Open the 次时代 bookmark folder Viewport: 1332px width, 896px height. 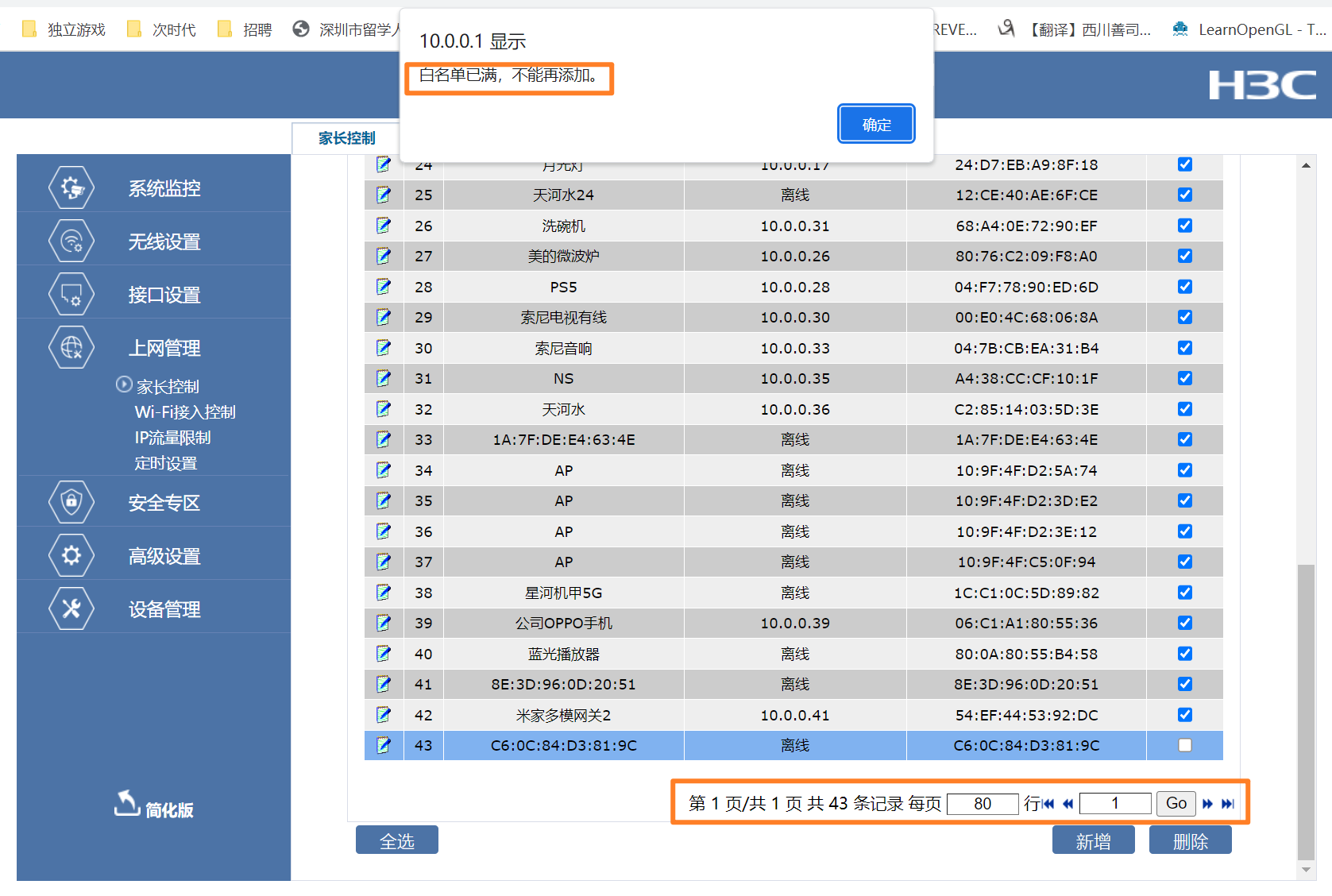pos(162,29)
